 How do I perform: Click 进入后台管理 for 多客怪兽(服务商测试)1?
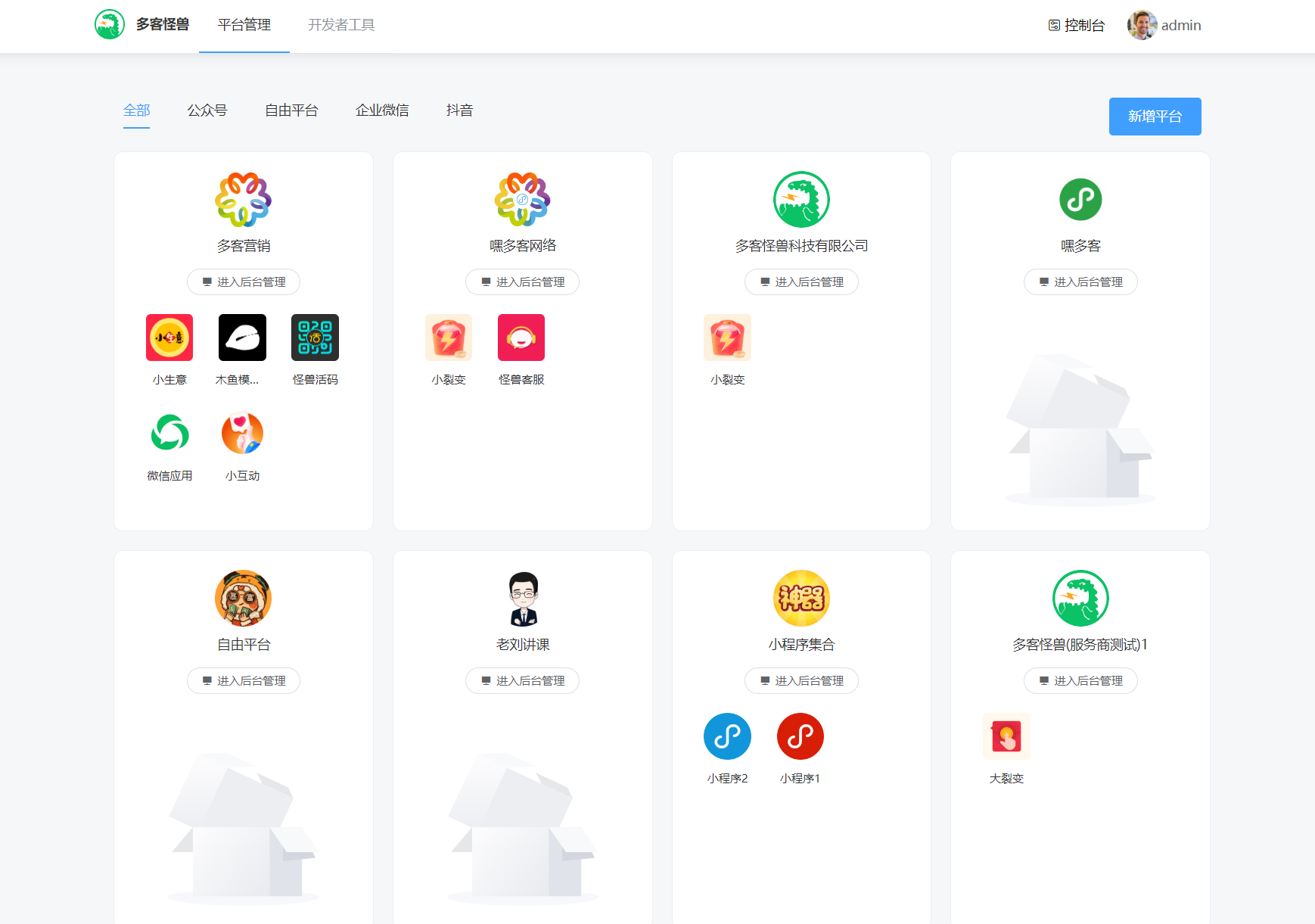(x=1080, y=680)
